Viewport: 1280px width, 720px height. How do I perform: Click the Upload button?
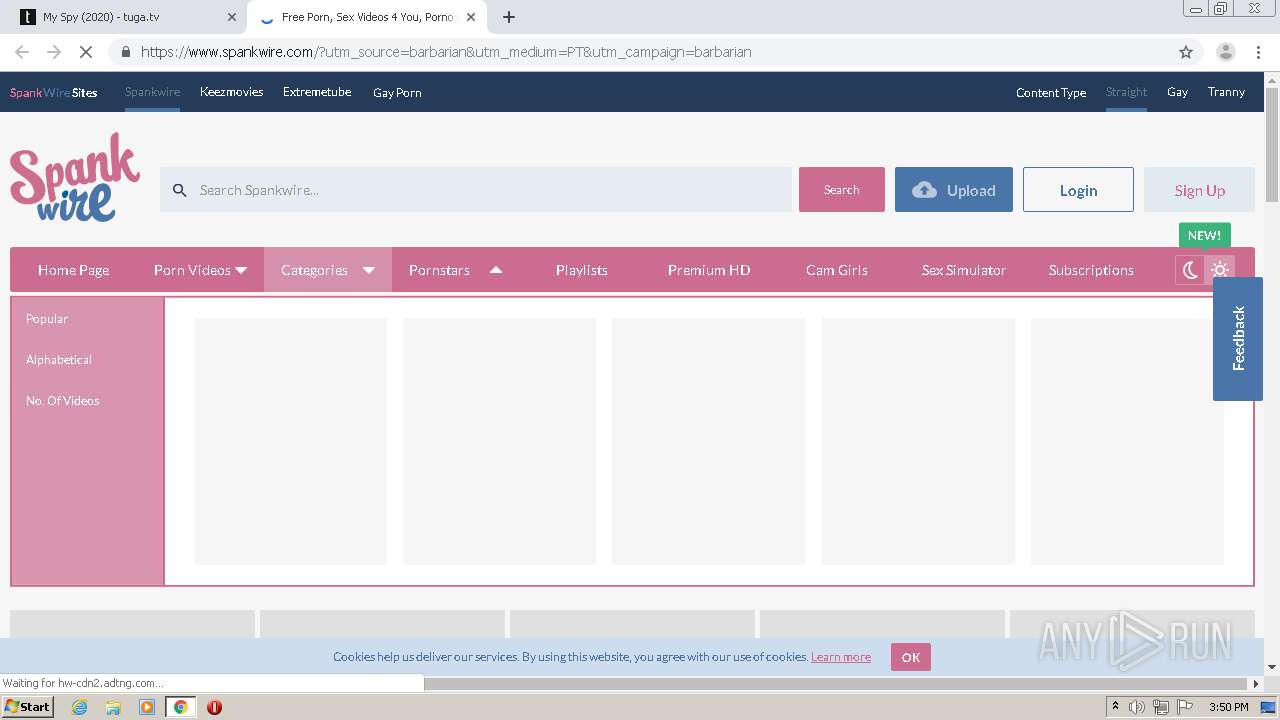click(x=954, y=190)
